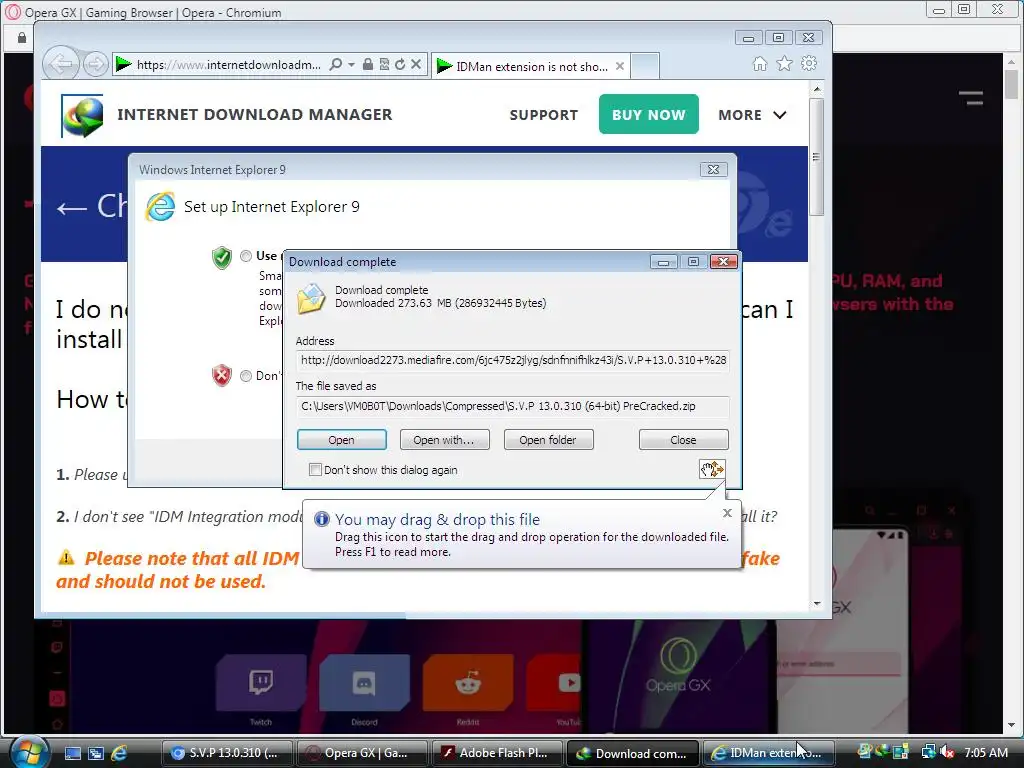The image size is (1024, 768).
Task: Click the security lock icon in address bar
Action: [x=368, y=64]
